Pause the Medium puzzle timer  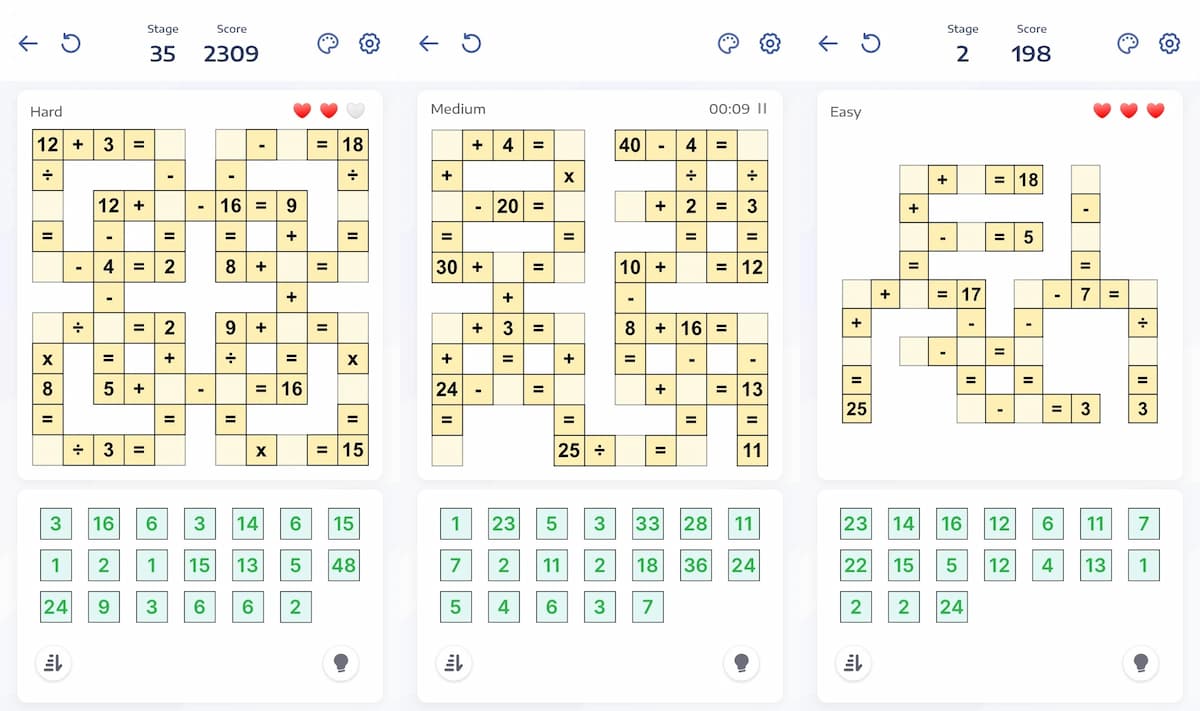click(762, 109)
